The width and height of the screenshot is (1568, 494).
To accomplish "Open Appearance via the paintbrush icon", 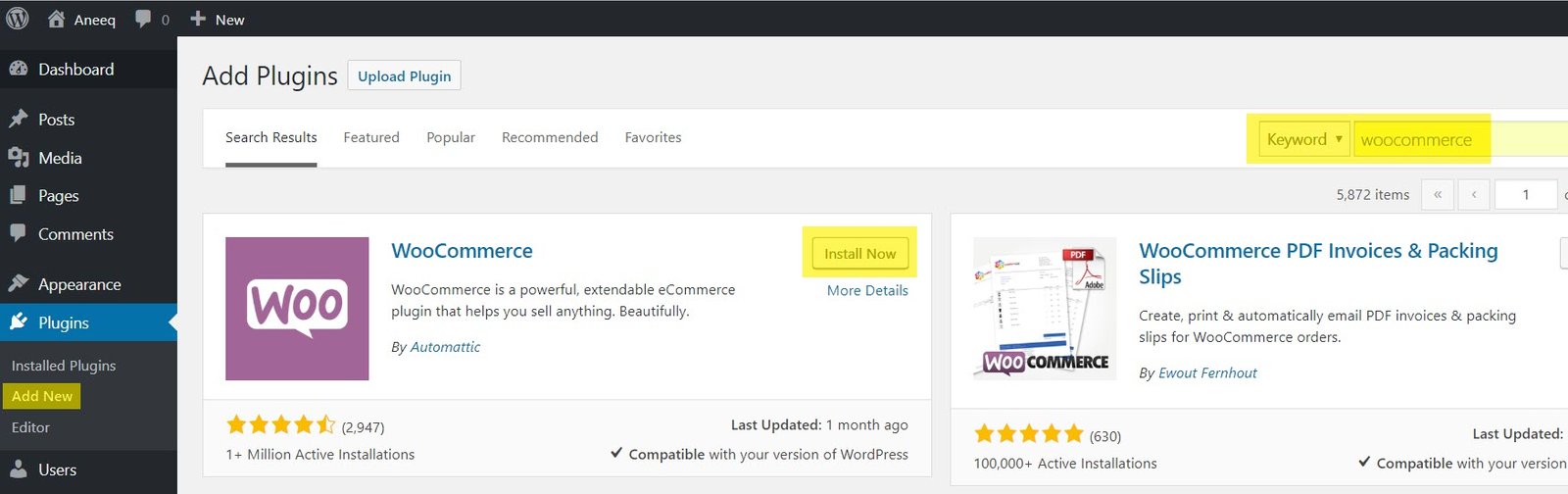I will 19,284.
